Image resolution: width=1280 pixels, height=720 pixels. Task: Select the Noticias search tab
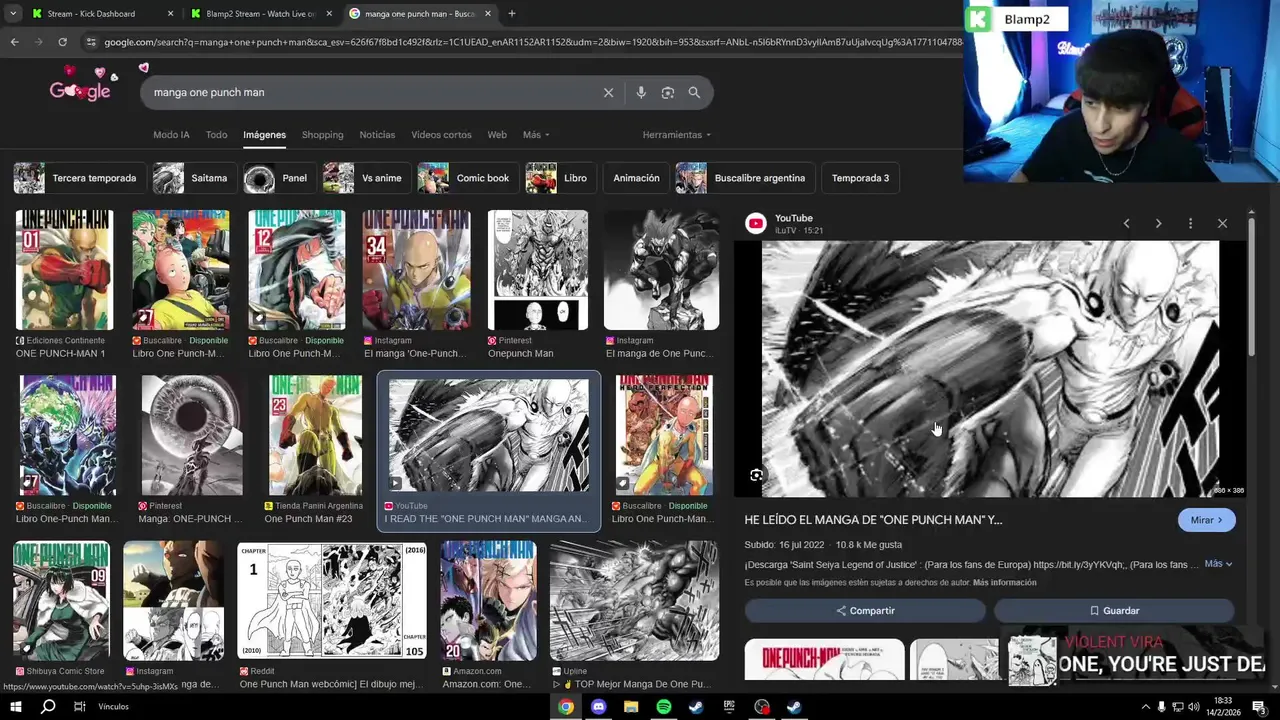point(377,135)
